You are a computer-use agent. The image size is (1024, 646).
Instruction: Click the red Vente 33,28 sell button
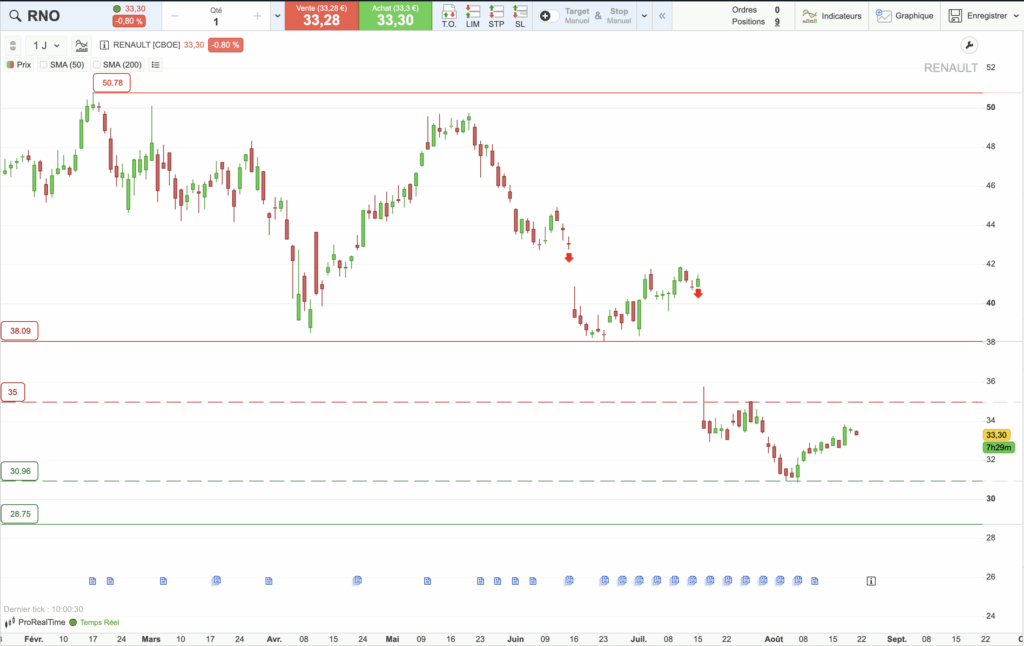point(320,16)
